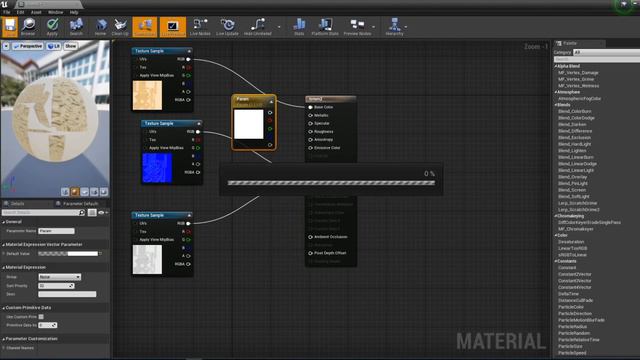Select the fourth preview shape icon in viewport
This screenshot has height=360, width=640.
[94, 192]
